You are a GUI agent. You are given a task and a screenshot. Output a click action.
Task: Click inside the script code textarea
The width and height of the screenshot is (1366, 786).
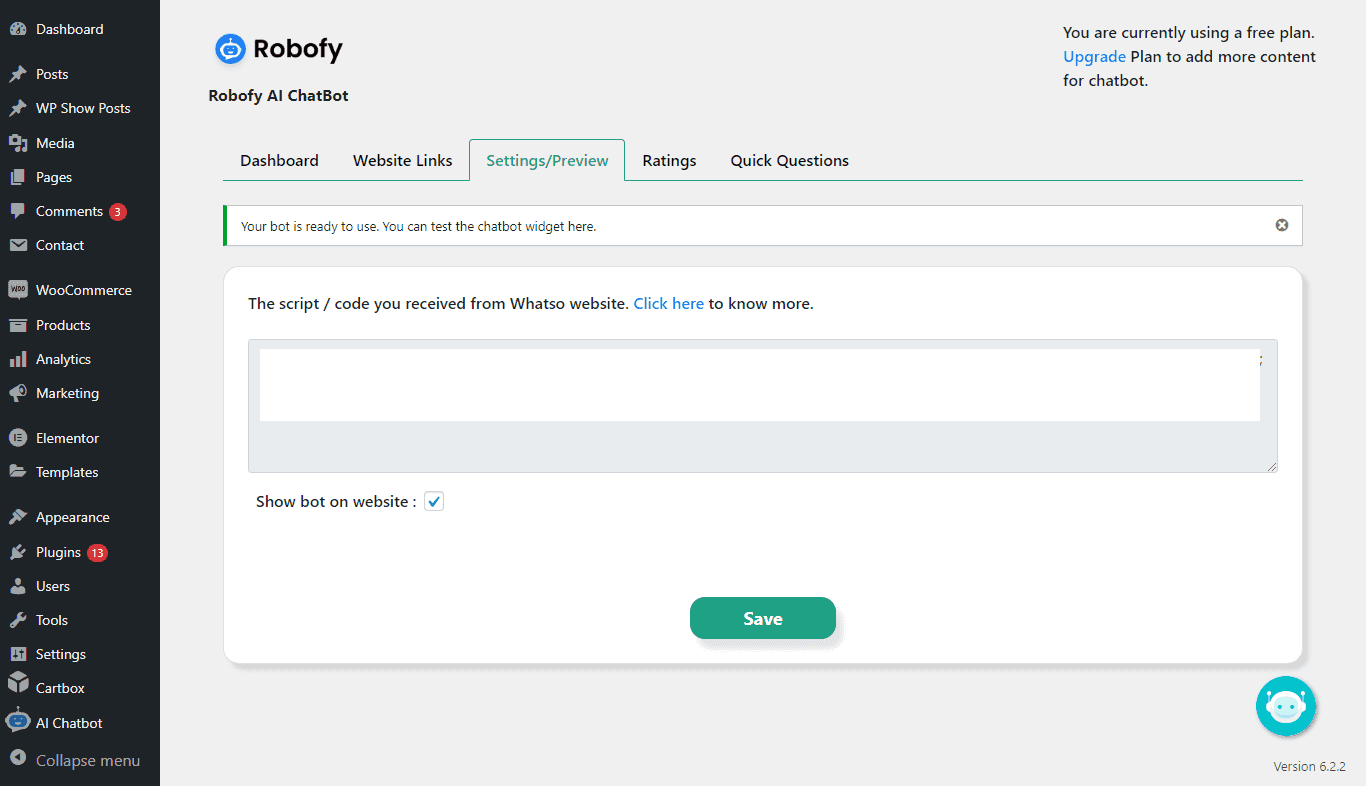tap(763, 406)
